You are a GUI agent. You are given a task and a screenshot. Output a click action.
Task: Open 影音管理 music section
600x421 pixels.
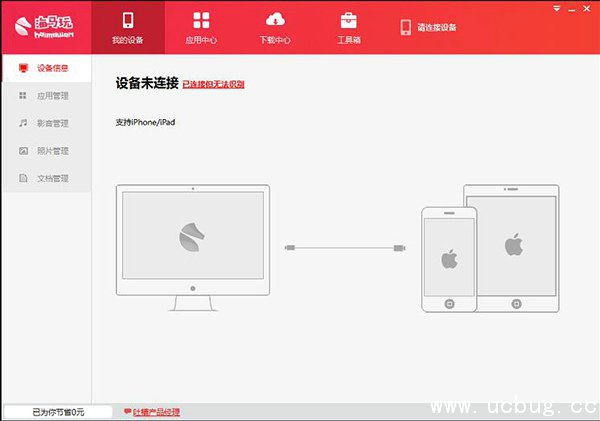47,123
